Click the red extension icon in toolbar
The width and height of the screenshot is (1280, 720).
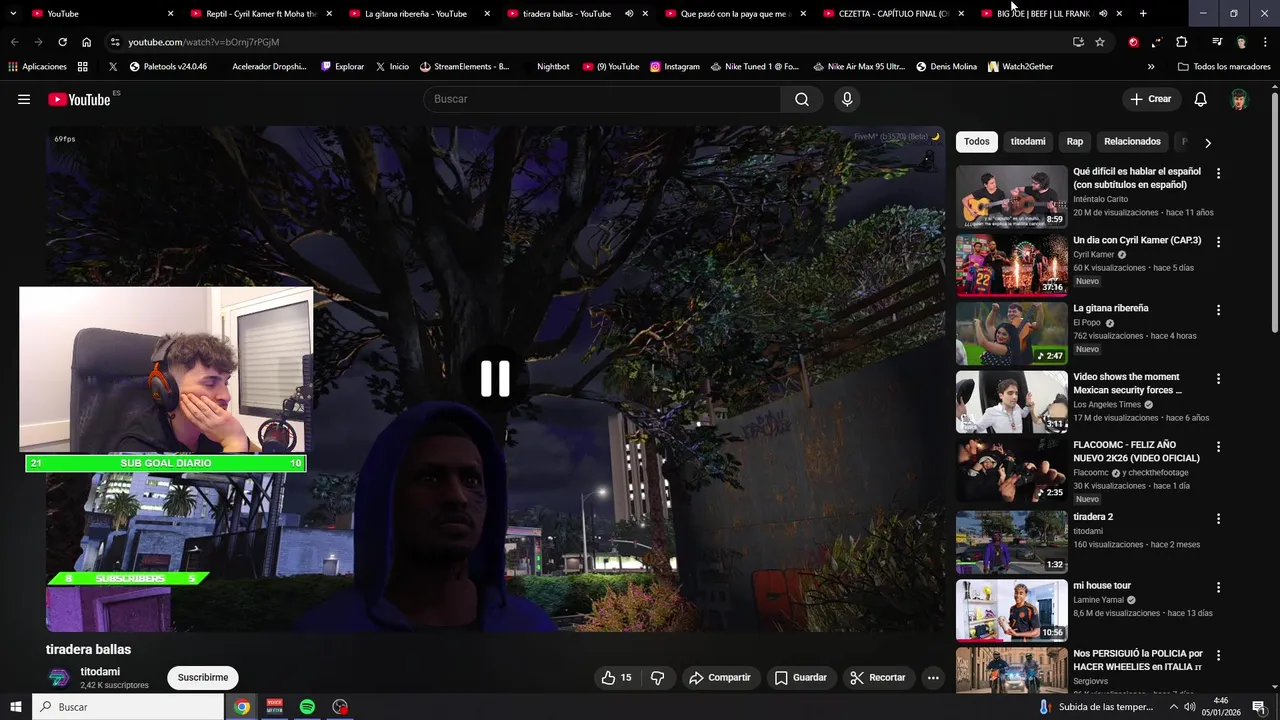tap(1133, 42)
